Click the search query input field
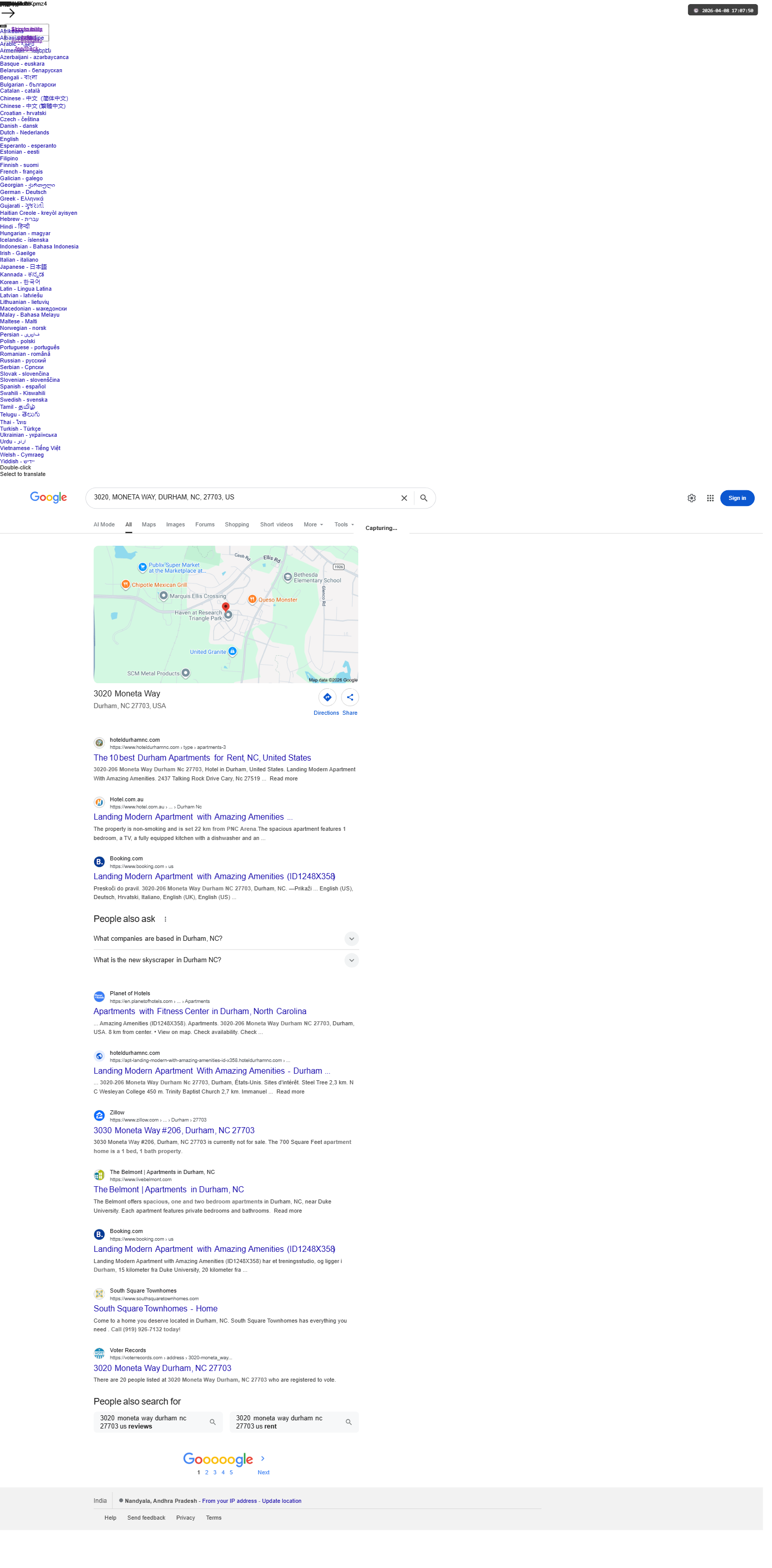Screen dimensions: 772x1568 tap(243, 497)
